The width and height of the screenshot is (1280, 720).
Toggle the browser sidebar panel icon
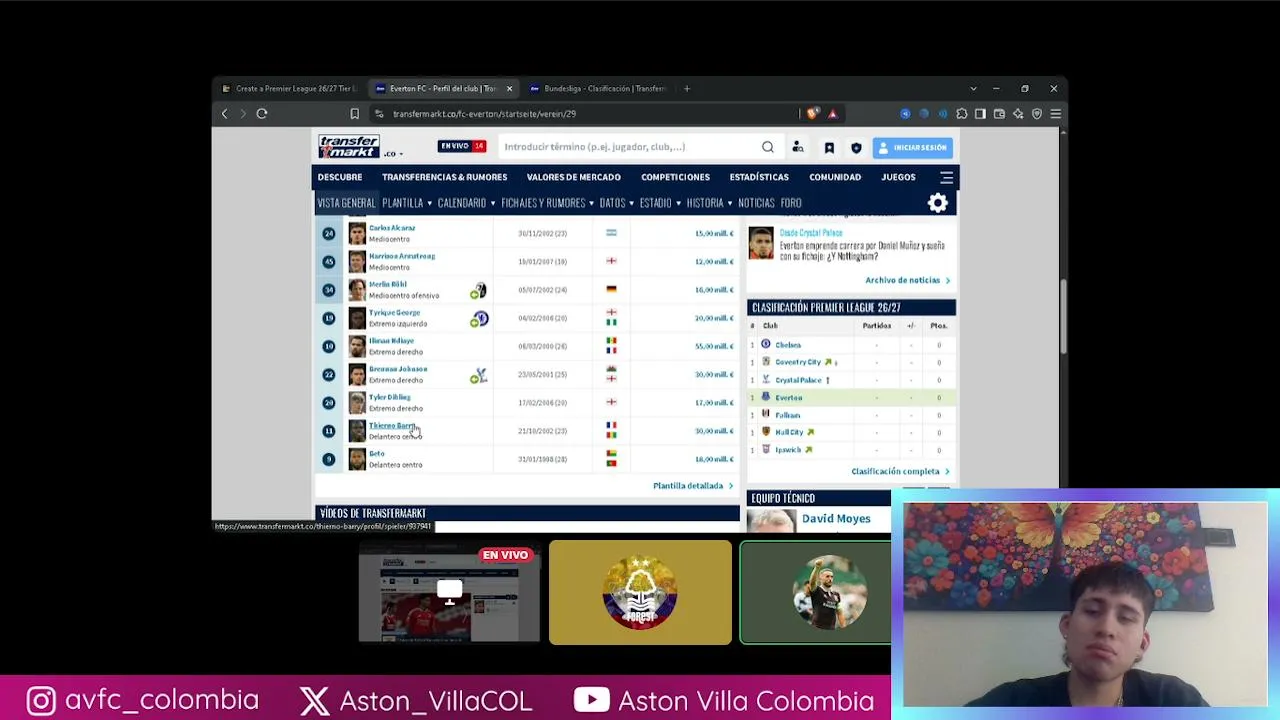(x=980, y=114)
